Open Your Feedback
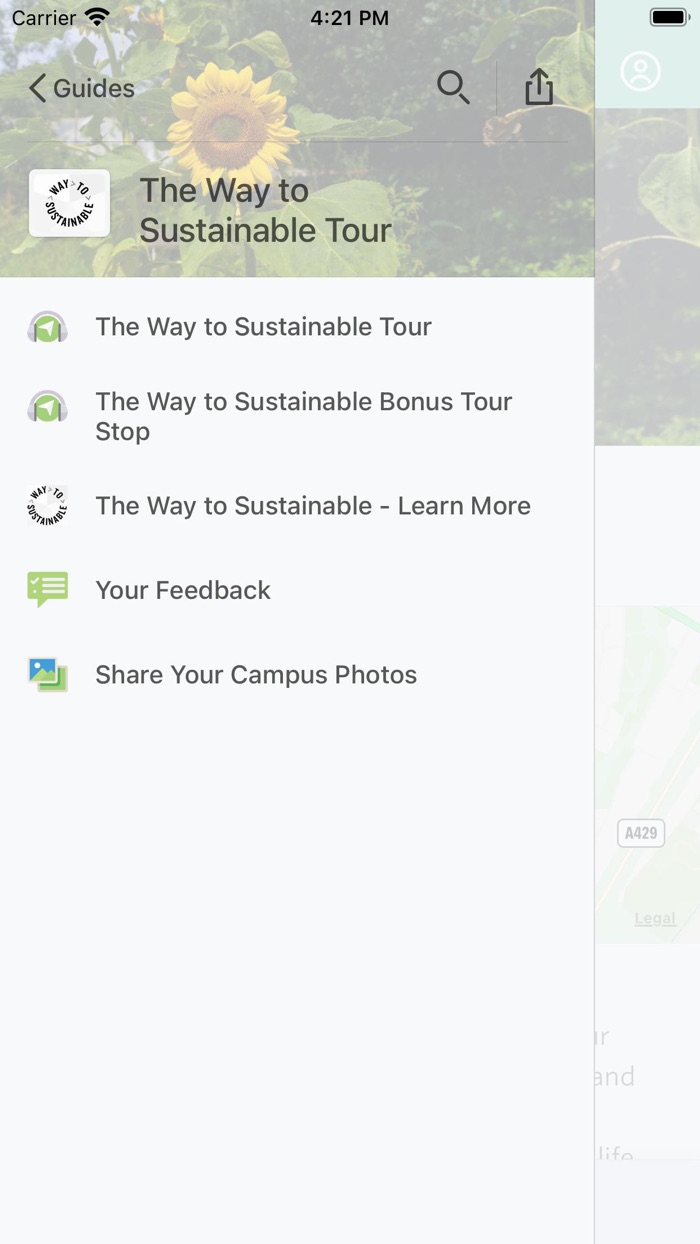 coord(183,590)
